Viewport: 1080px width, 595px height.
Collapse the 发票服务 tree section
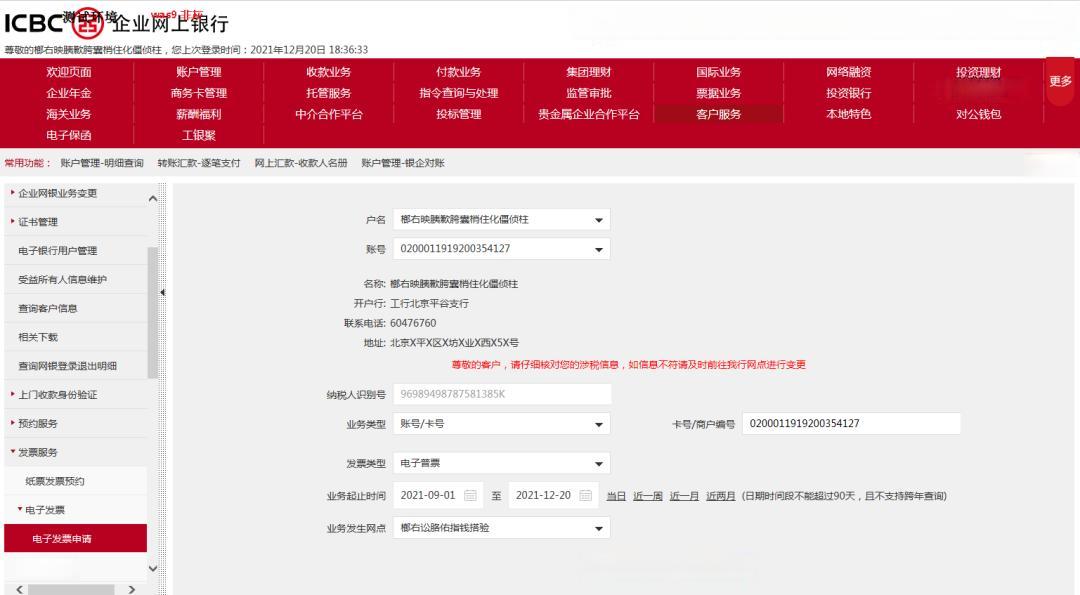[x=38, y=452]
